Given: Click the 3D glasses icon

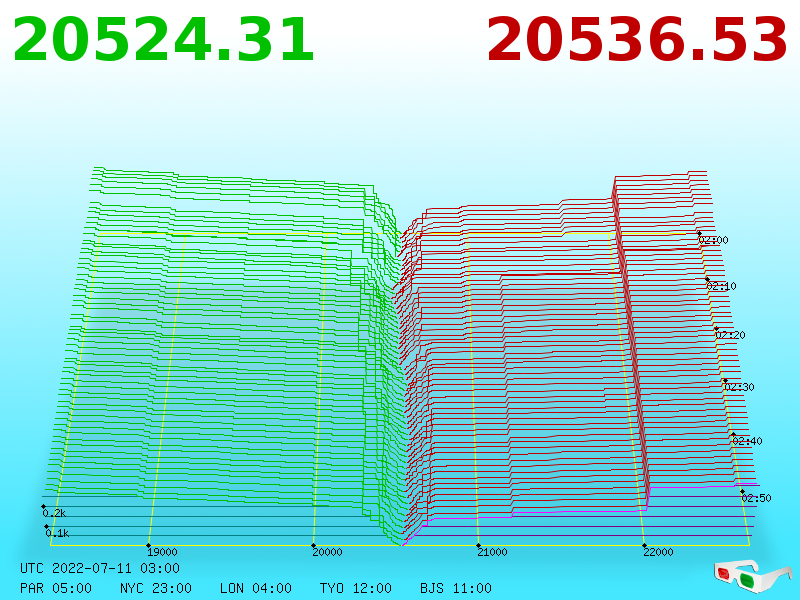Looking at the screenshot, I should [x=752, y=576].
